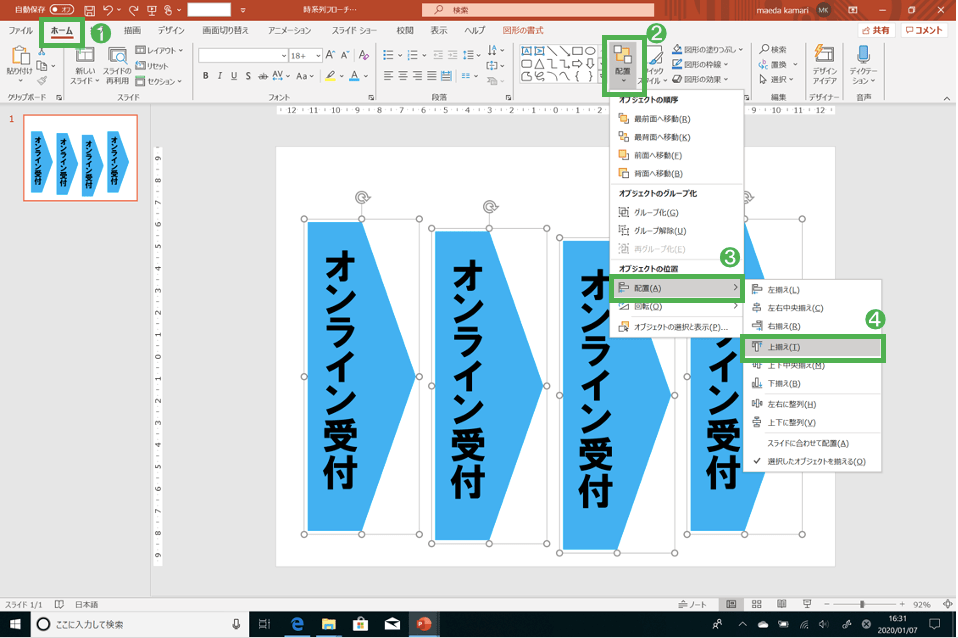Click the bullet list icon
Viewport: 958px width, 638px height.
click(387, 56)
